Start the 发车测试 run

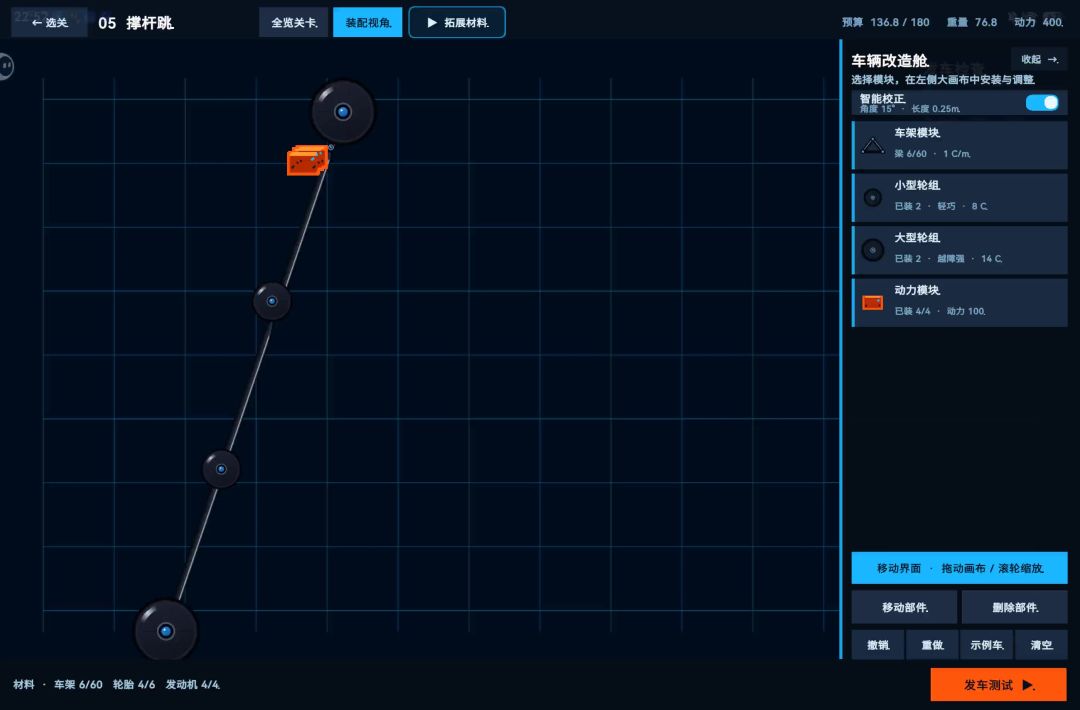tap(998, 685)
